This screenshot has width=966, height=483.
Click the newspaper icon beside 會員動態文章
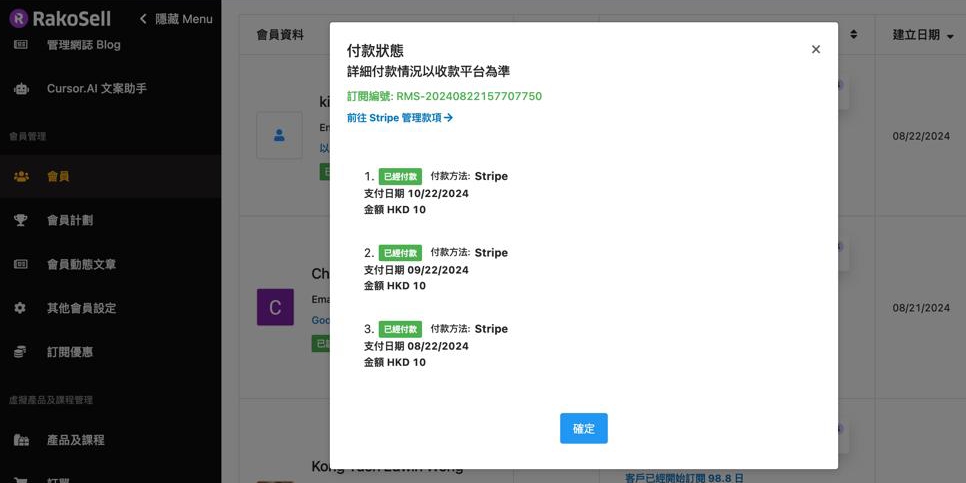pos(21,264)
